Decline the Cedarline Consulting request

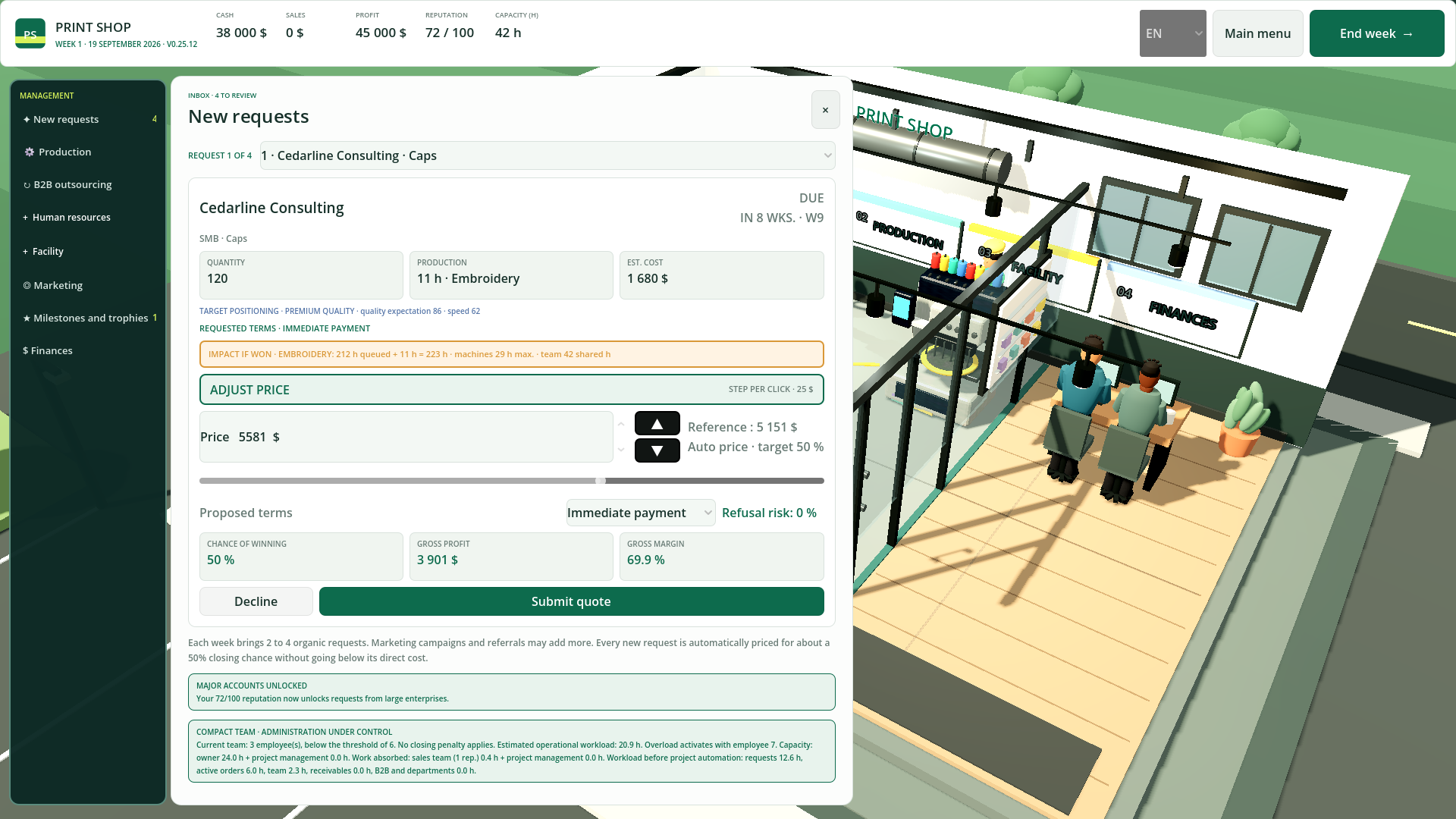(256, 601)
